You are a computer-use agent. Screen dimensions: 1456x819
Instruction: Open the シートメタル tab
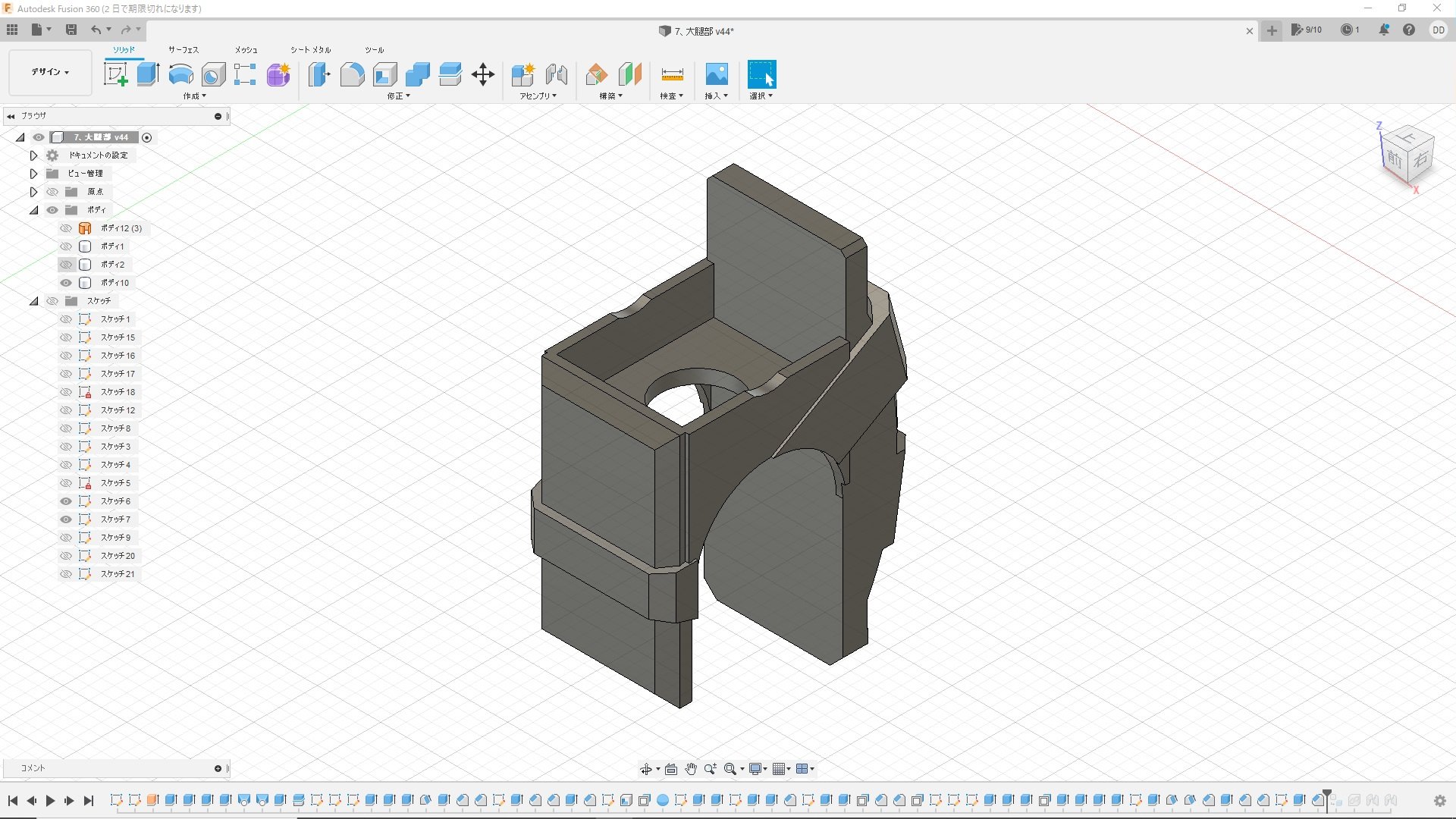[310, 49]
